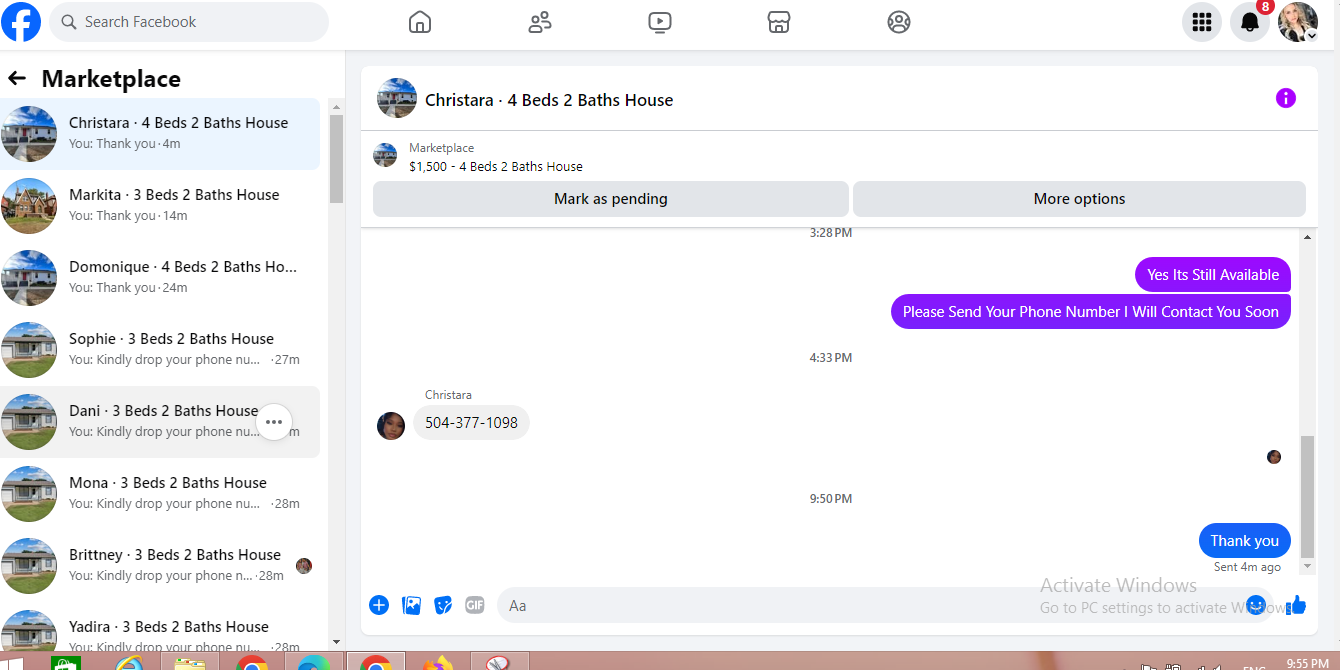The image size is (1340, 670).
Task: Open the Groups icon in top bar
Action: 899,22
